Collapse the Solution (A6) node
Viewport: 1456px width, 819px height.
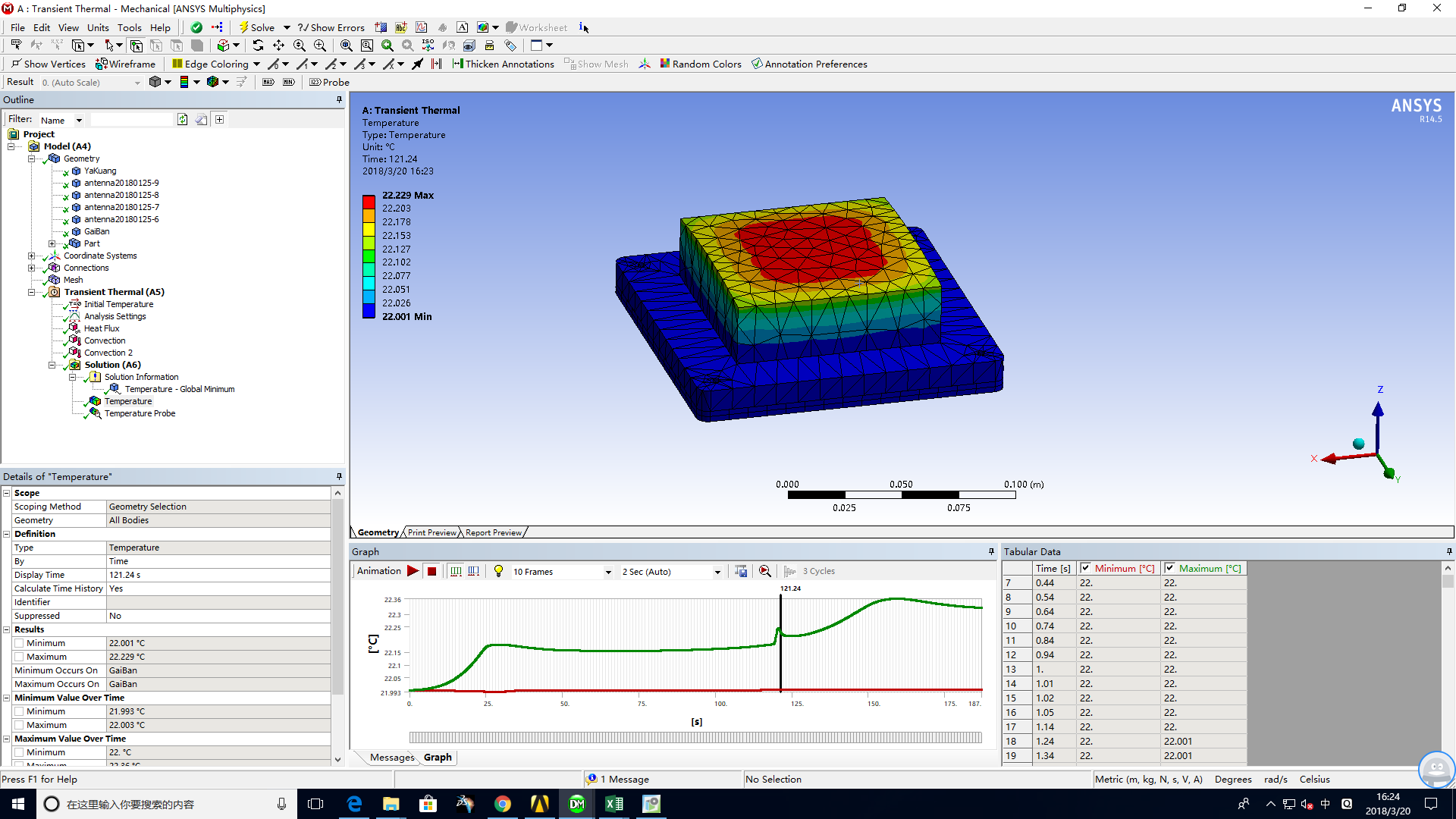(x=52, y=365)
